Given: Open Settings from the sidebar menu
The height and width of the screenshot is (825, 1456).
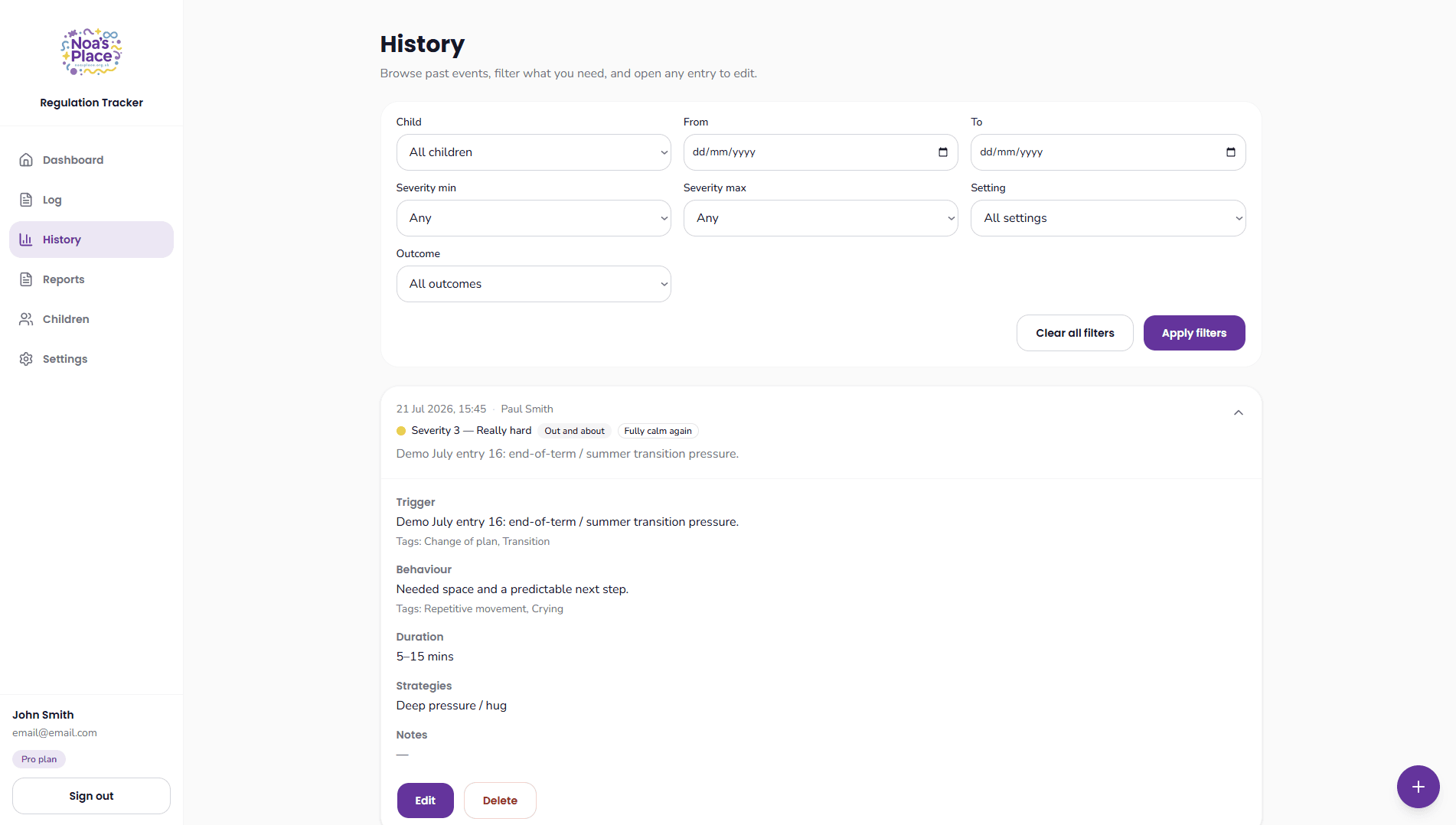Looking at the screenshot, I should pos(91,359).
